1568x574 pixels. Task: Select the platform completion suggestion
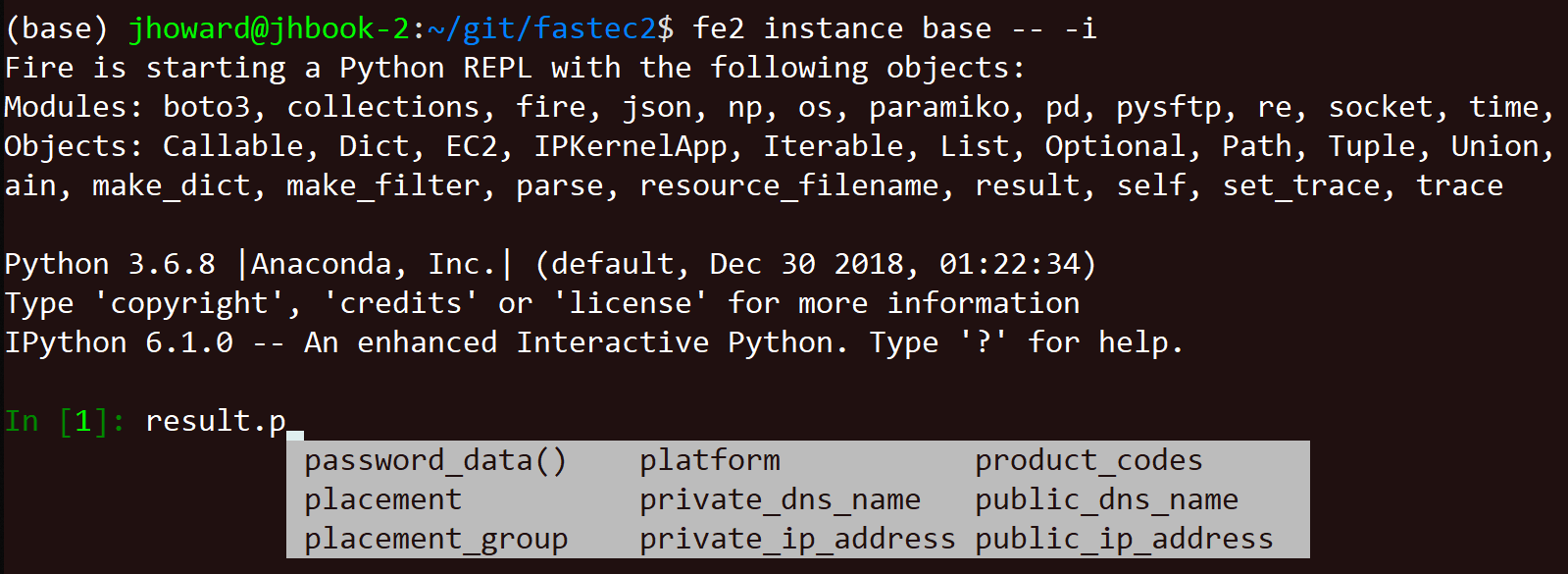point(710,460)
